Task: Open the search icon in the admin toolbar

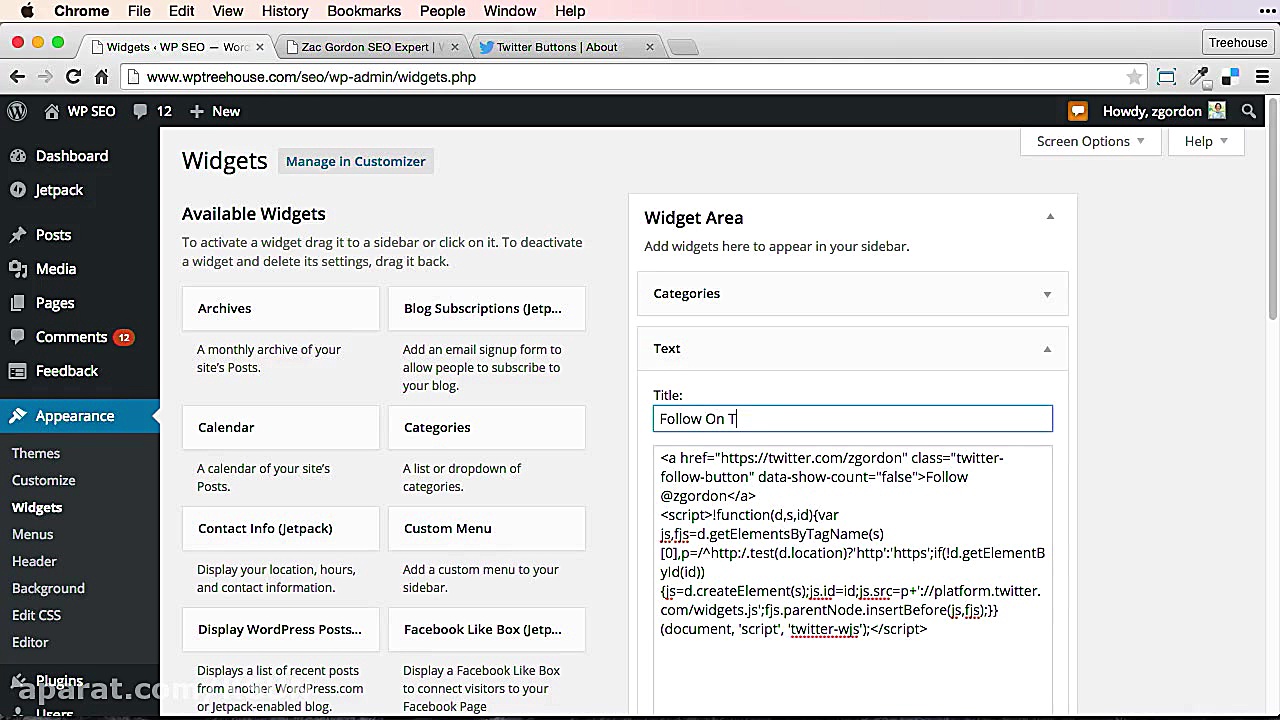Action: pyautogui.click(x=1248, y=111)
